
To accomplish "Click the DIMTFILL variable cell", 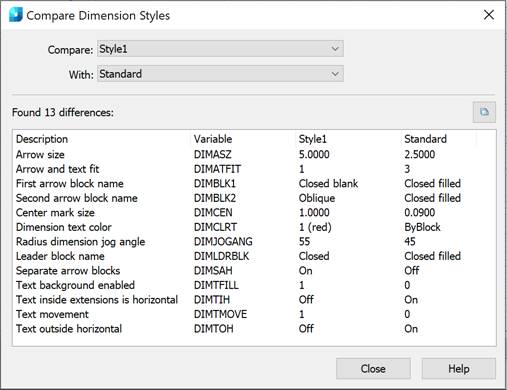I will click(216, 285).
